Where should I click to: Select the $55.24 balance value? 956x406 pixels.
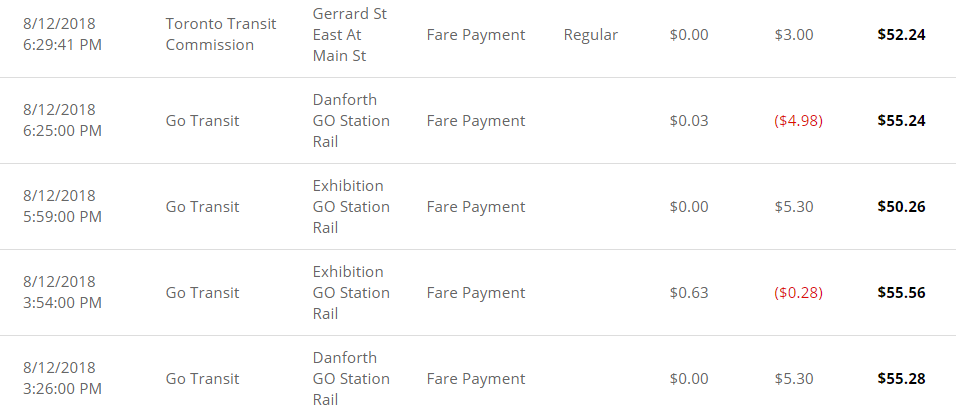[901, 121]
